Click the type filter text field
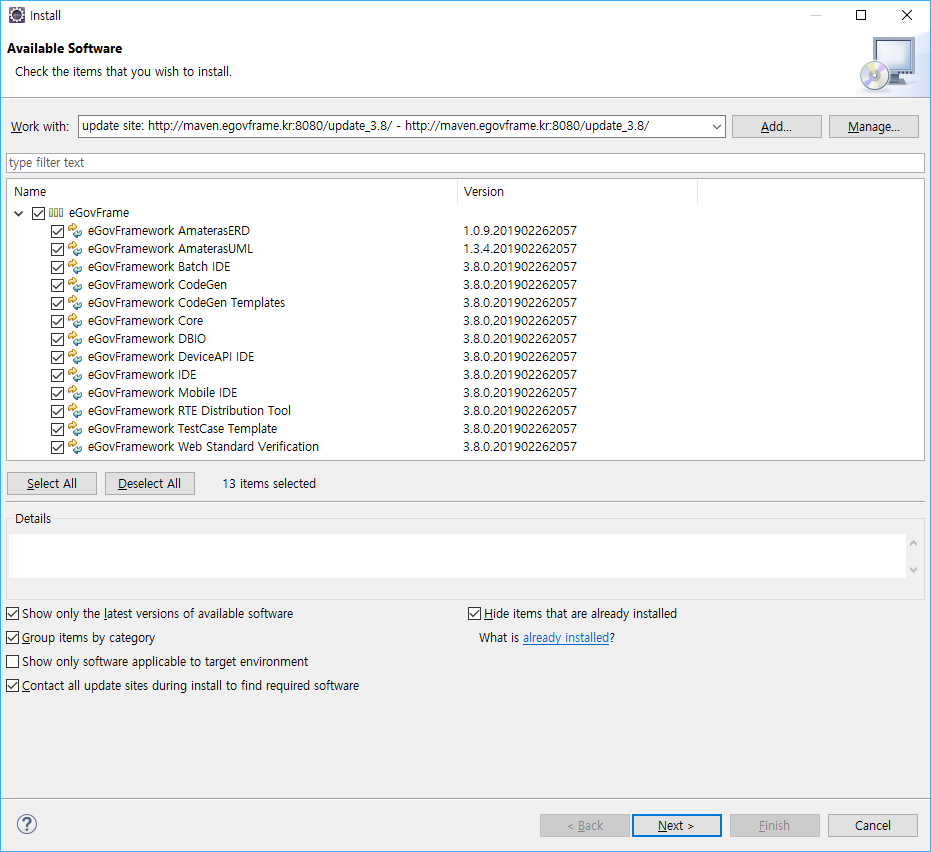 (465, 163)
